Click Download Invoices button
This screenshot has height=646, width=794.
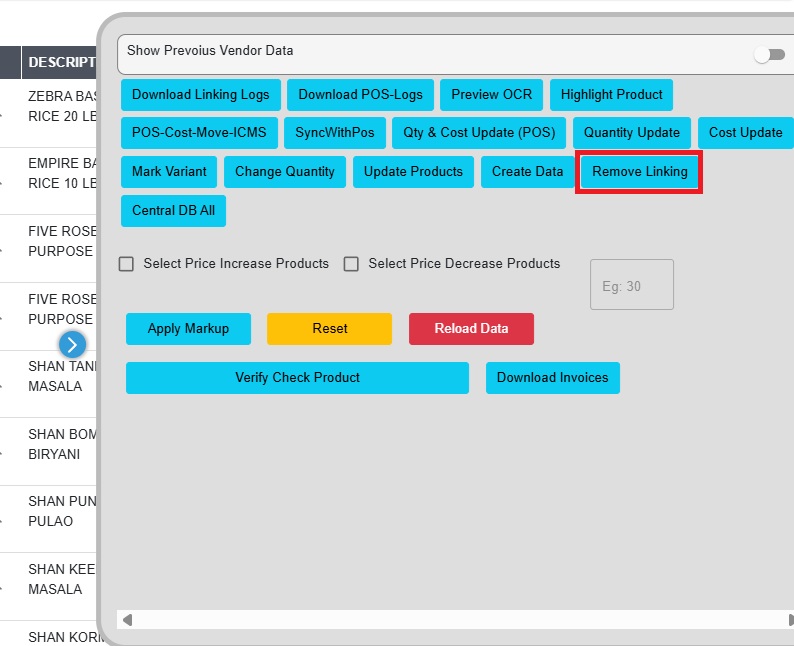pos(552,378)
